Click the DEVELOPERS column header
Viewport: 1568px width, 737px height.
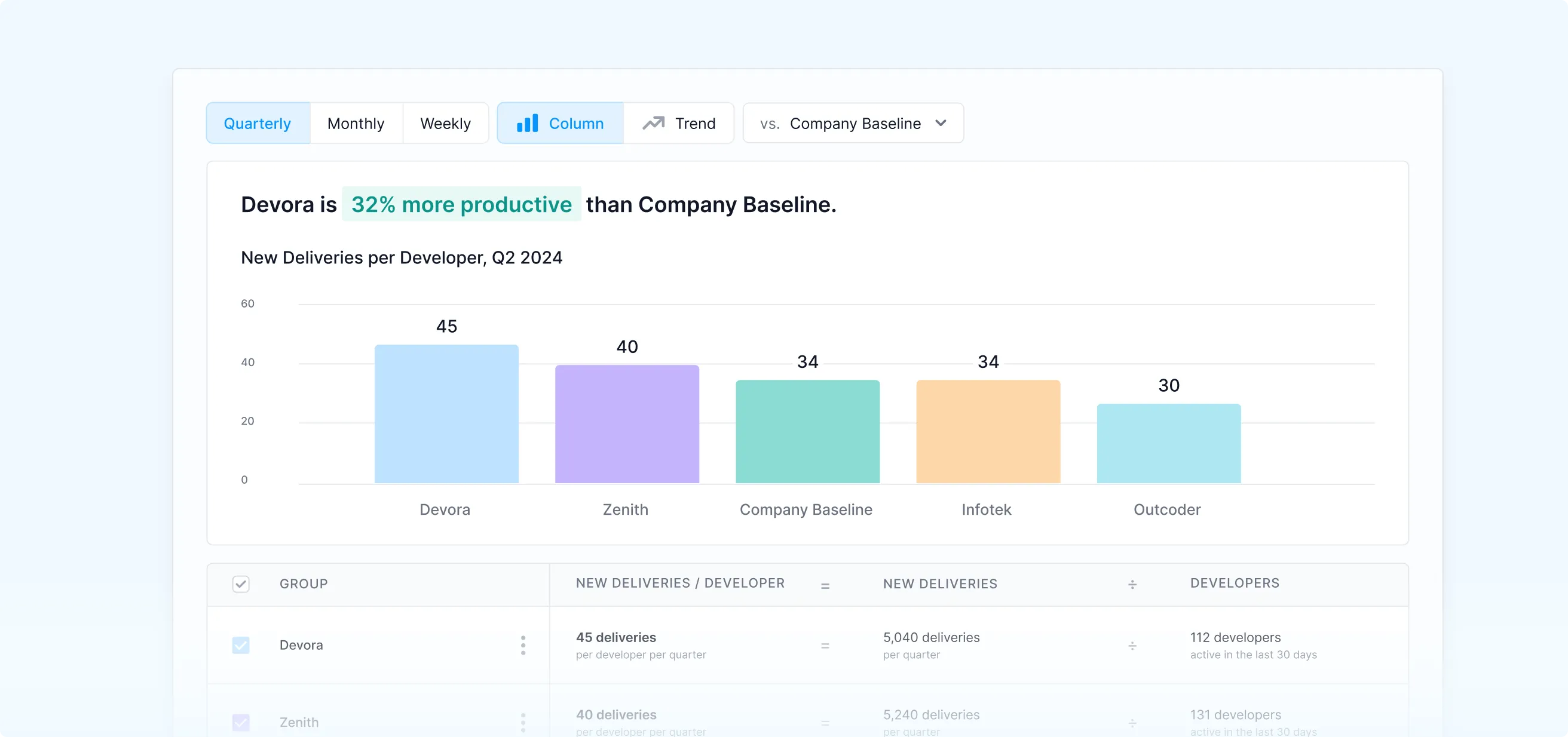point(1235,583)
